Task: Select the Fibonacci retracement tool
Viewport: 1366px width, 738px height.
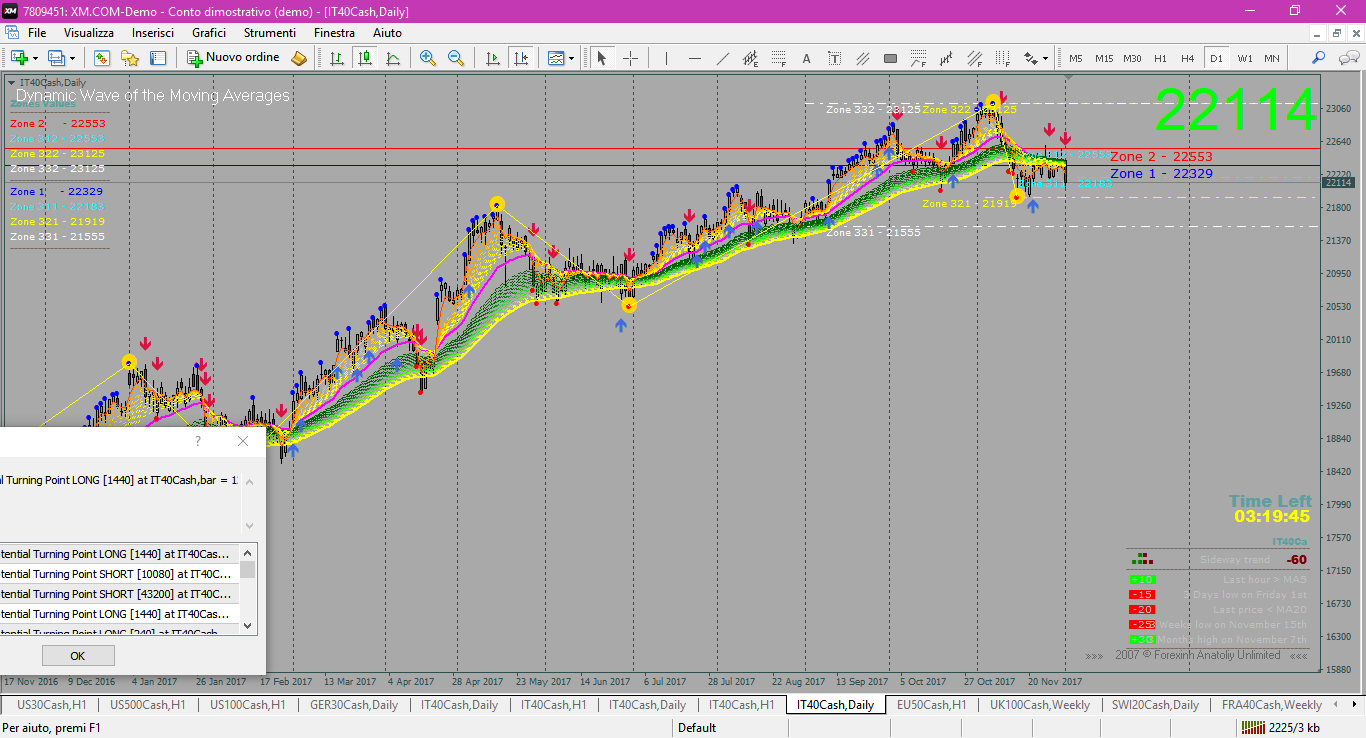Action: 778,58
